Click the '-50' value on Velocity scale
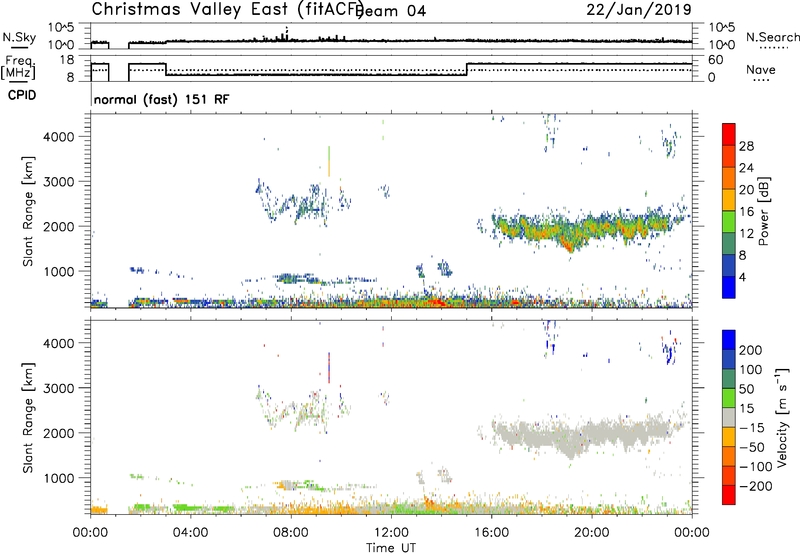This screenshot has width=800, height=554. [x=752, y=447]
